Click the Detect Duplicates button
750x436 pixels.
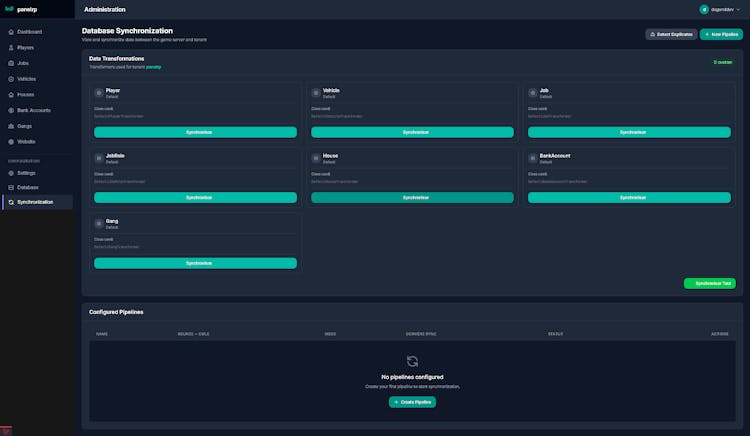(671, 34)
